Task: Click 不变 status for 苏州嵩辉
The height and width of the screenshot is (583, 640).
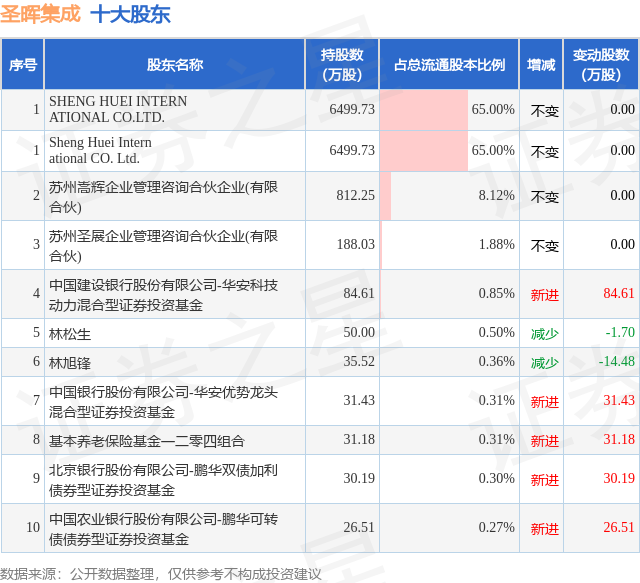Action: click(x=544, y=197)
